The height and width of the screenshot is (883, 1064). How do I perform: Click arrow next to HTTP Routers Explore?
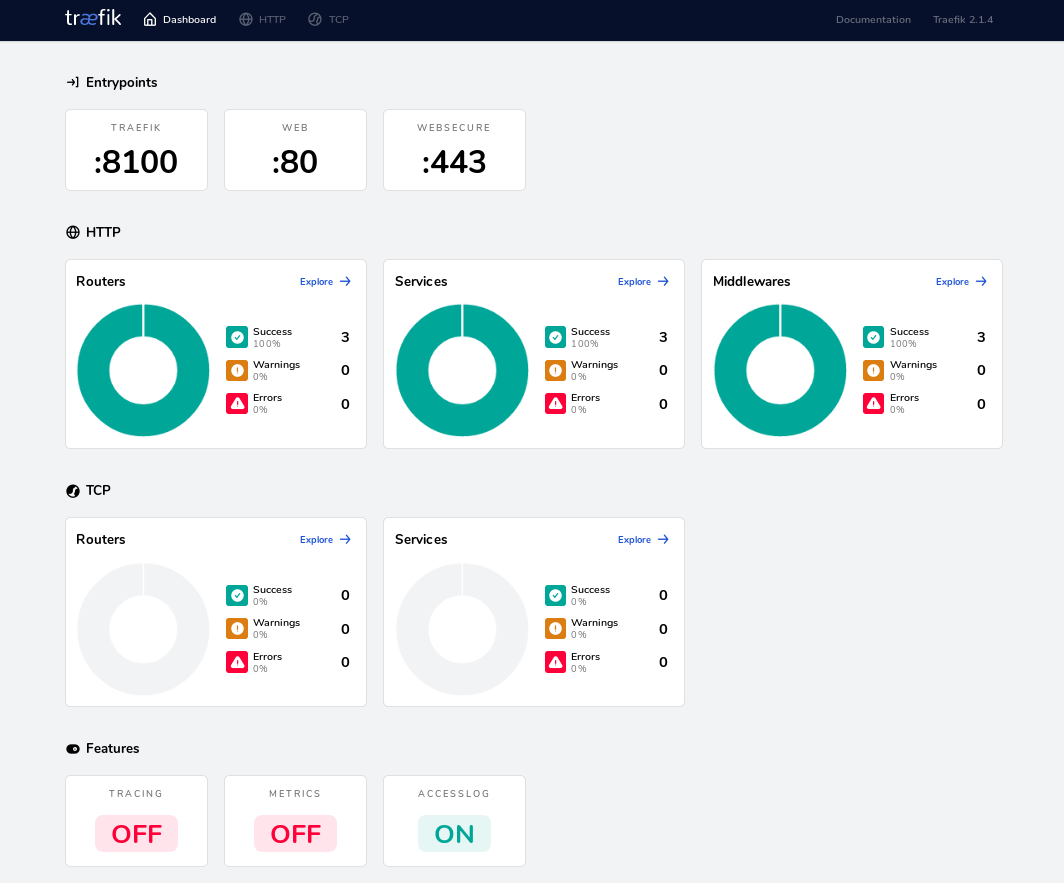click(345, 281)
